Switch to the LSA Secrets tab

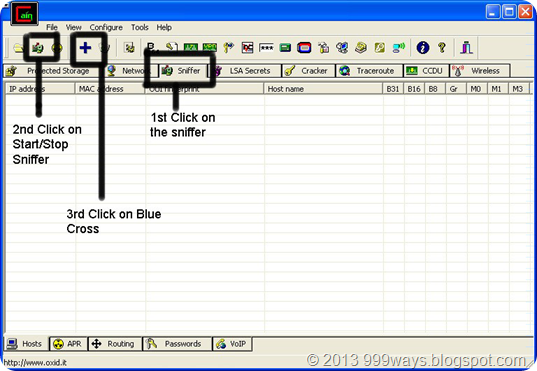[x=245, y=71]
